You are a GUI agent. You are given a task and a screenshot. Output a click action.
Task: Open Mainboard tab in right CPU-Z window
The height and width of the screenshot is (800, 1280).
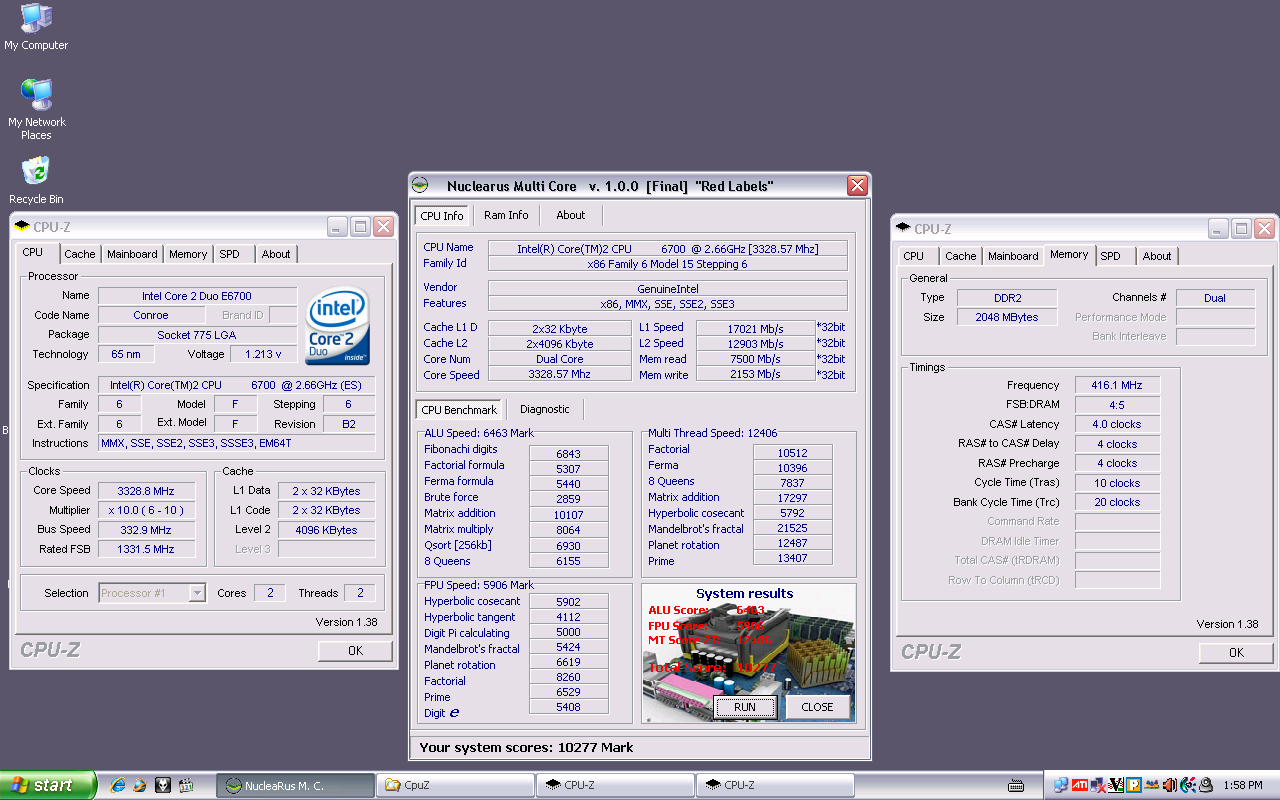click(1013, 256)
